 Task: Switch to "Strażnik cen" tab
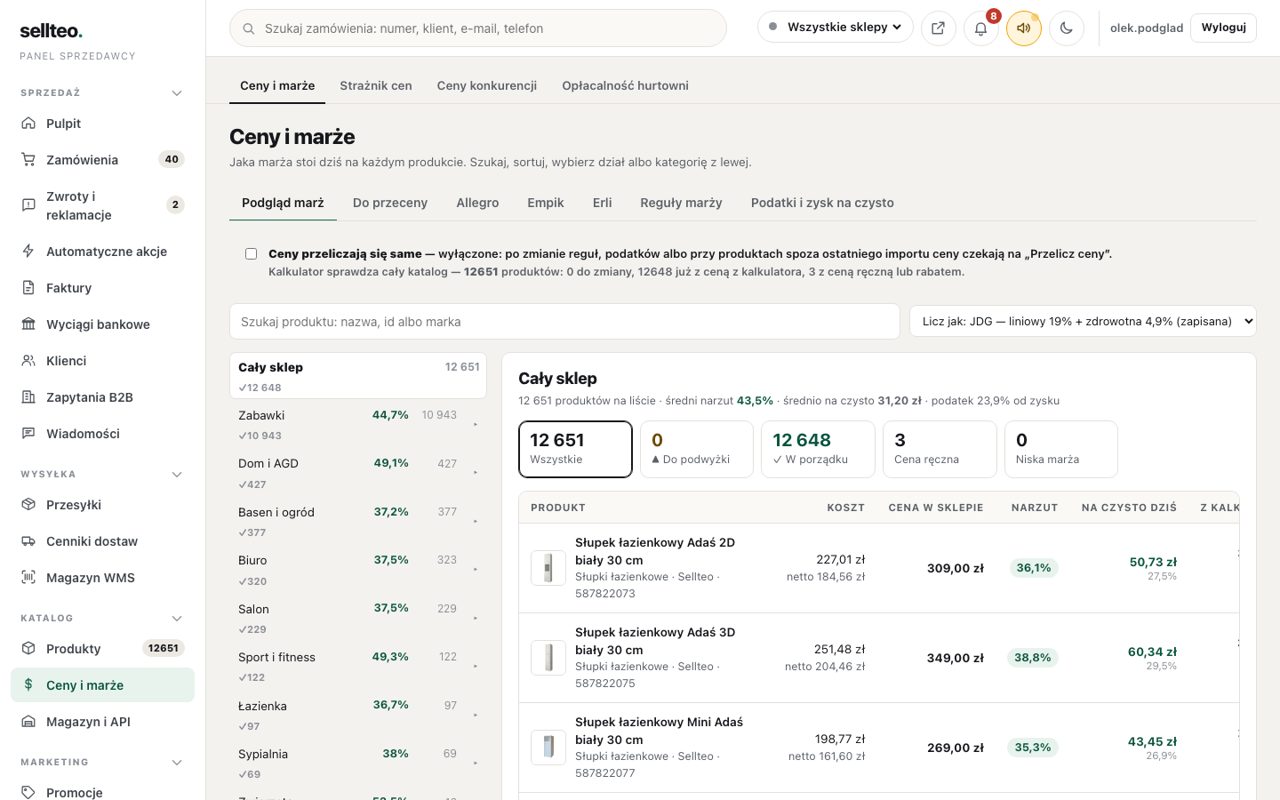(x=376, y=85)
